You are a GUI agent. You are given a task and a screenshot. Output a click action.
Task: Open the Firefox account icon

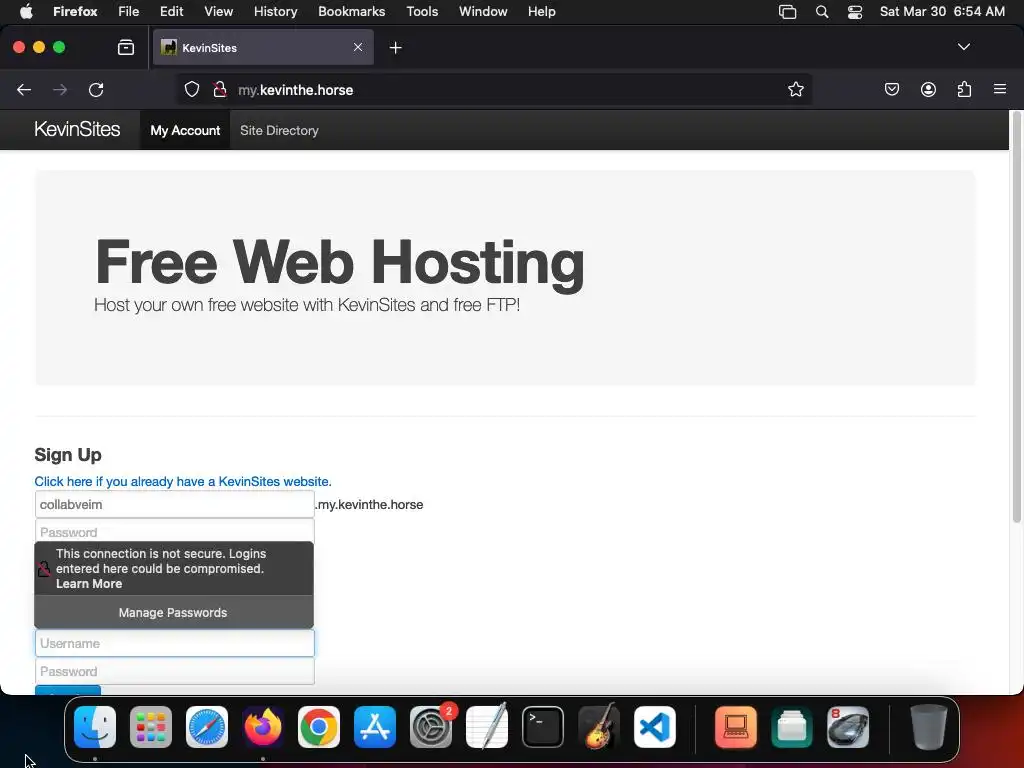tap(928, 89)
